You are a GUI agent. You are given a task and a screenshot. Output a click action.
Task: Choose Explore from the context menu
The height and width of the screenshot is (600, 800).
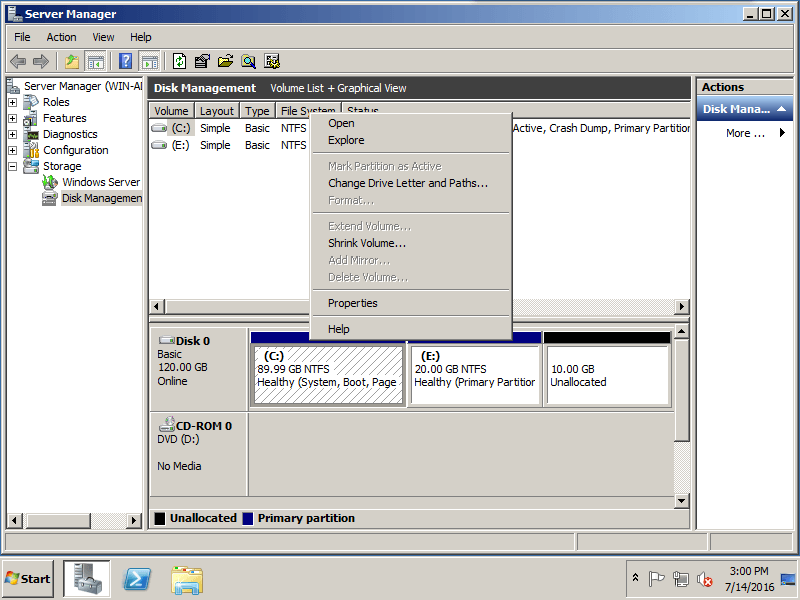click(x=410, y=140)
